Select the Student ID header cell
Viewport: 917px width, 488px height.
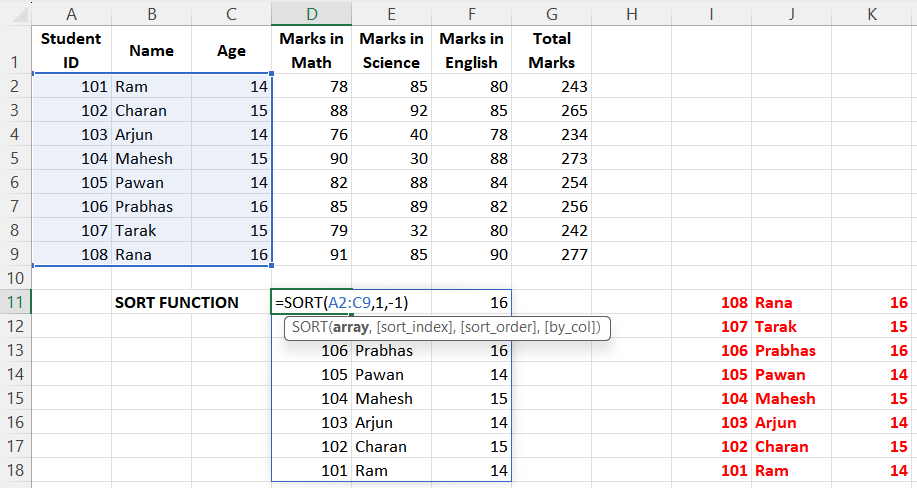coord(71,50)
